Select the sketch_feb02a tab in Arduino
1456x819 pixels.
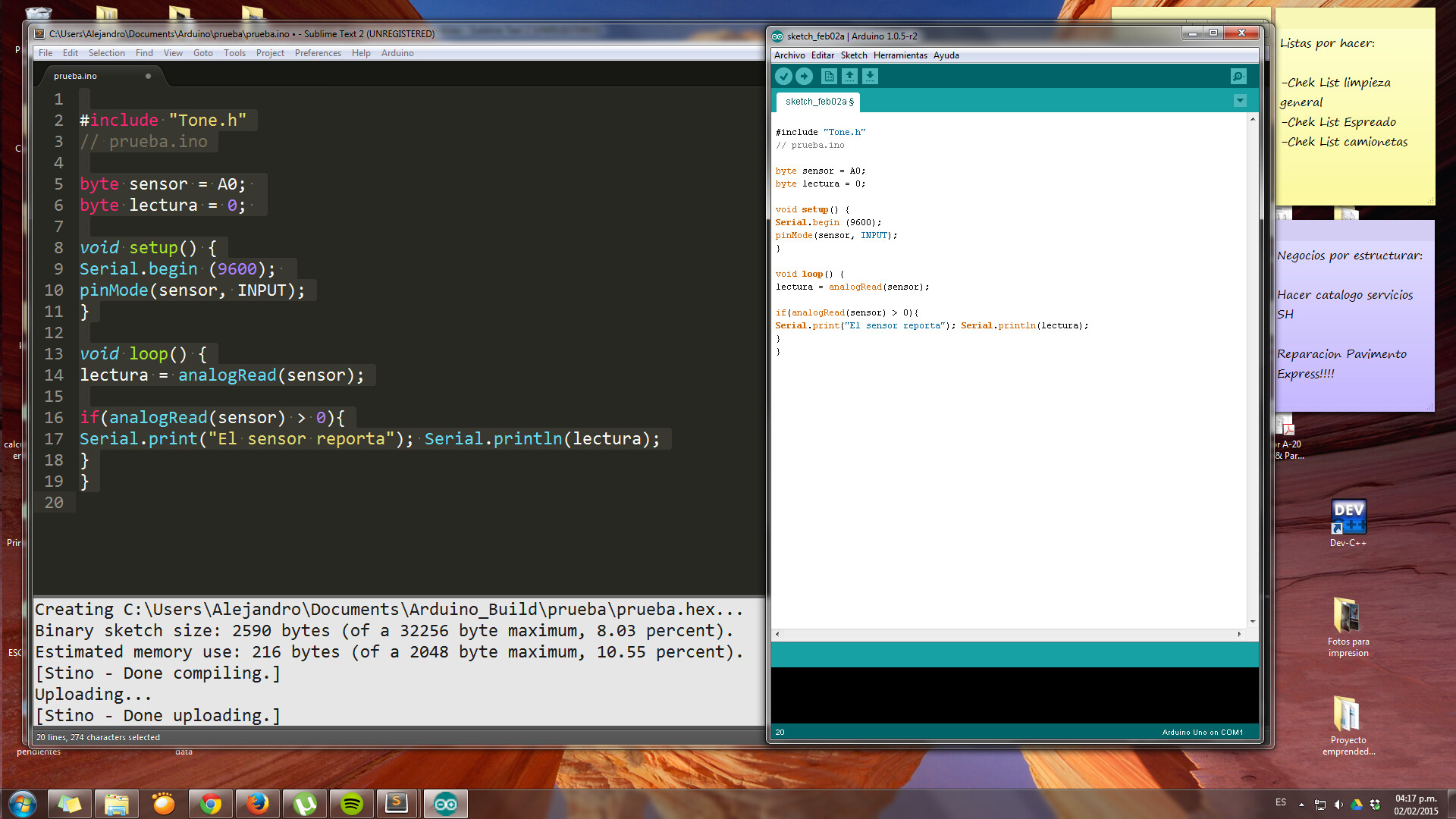click(x=817, y=102)
